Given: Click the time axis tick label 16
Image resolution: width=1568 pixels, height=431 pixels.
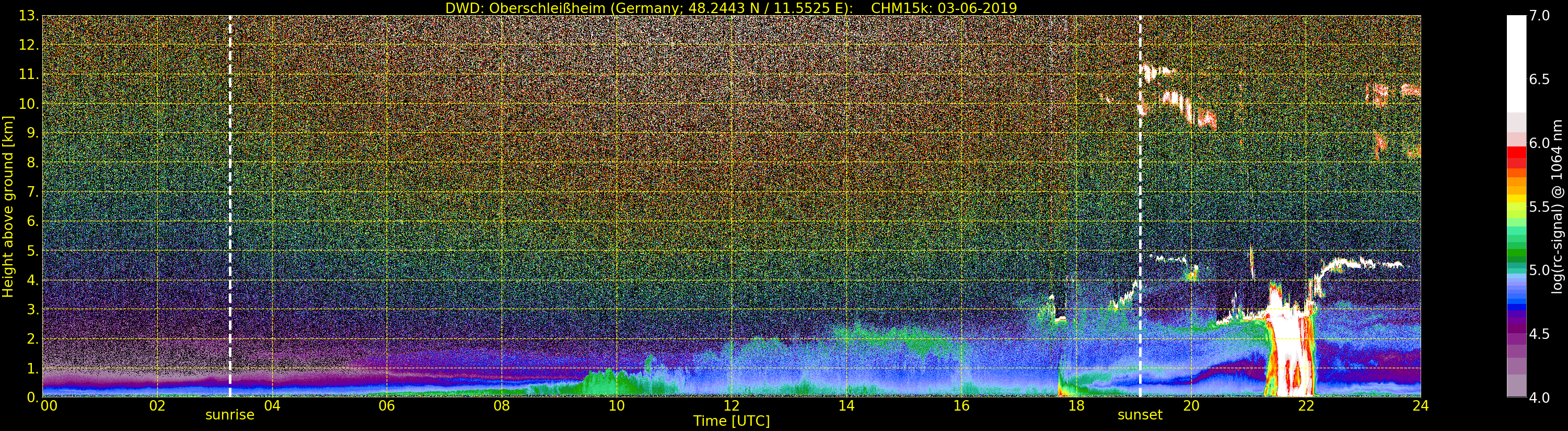Looking at the screenshot, I should coord(961,406).
